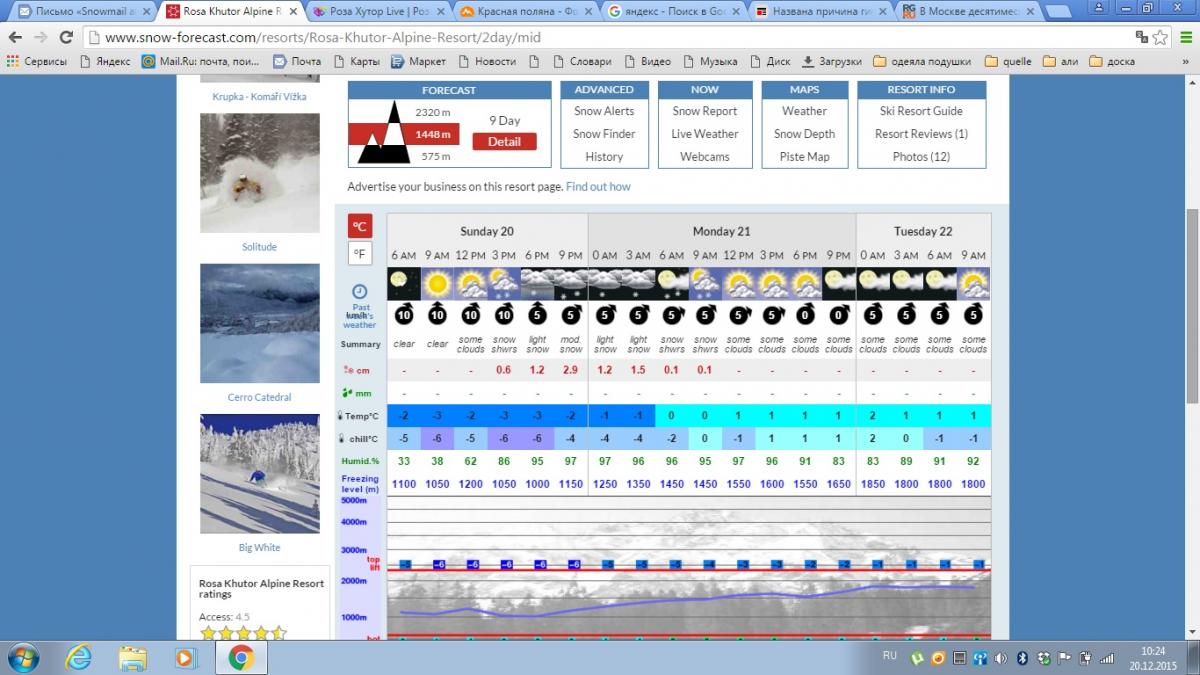Viewport: 1200px width, 675px height.
Task: Click the browser Forward arrow
Action: point(41,37)
